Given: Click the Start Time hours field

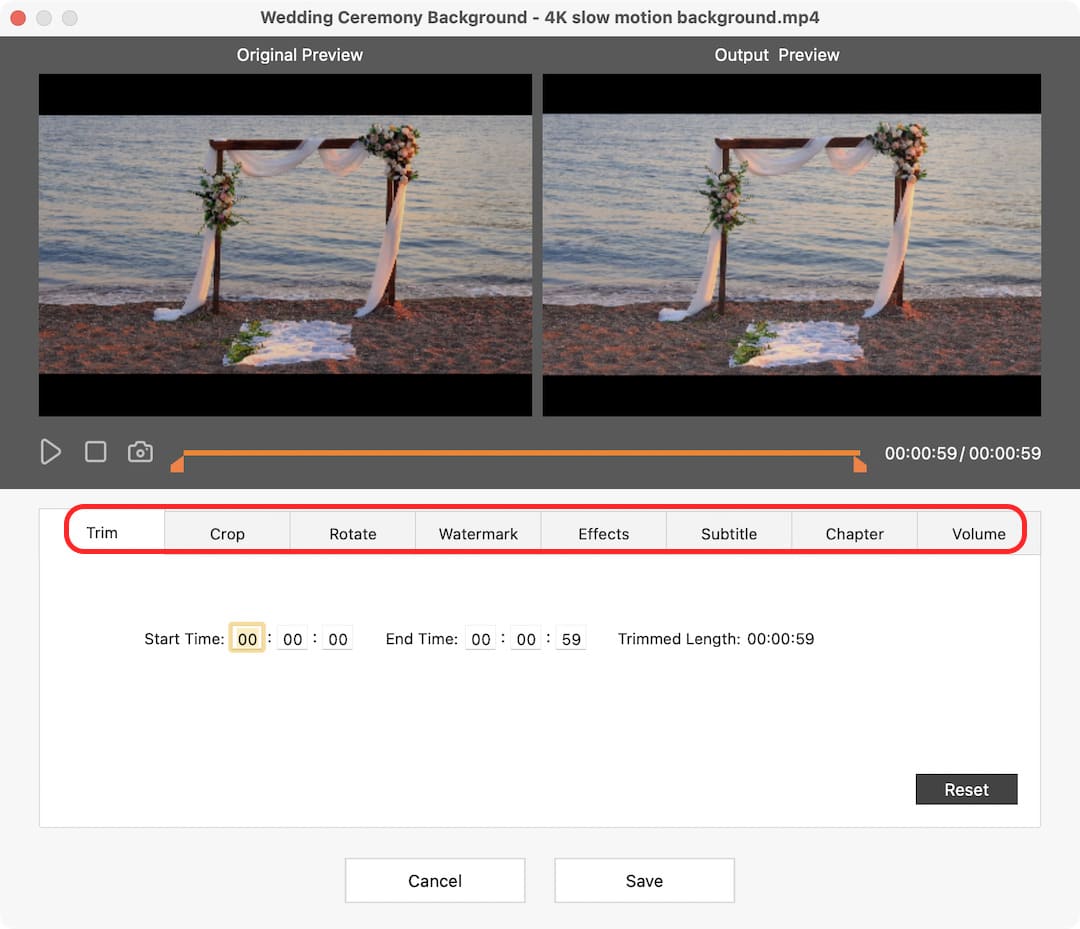Looking at the screenshot, I should pyautogui.click(x=247, y=639).
